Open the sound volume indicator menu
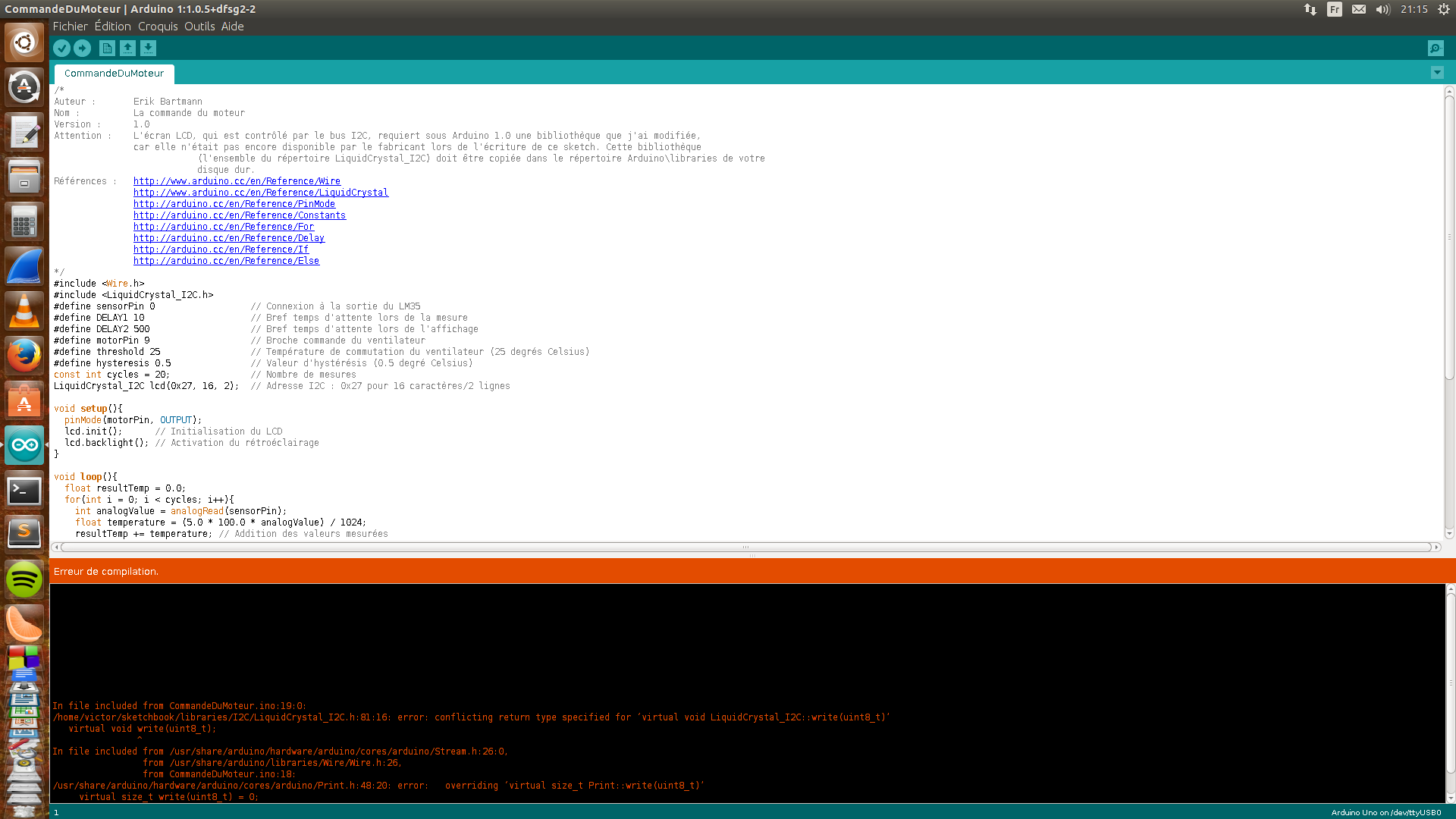1456x819 pixels. 1382,9
